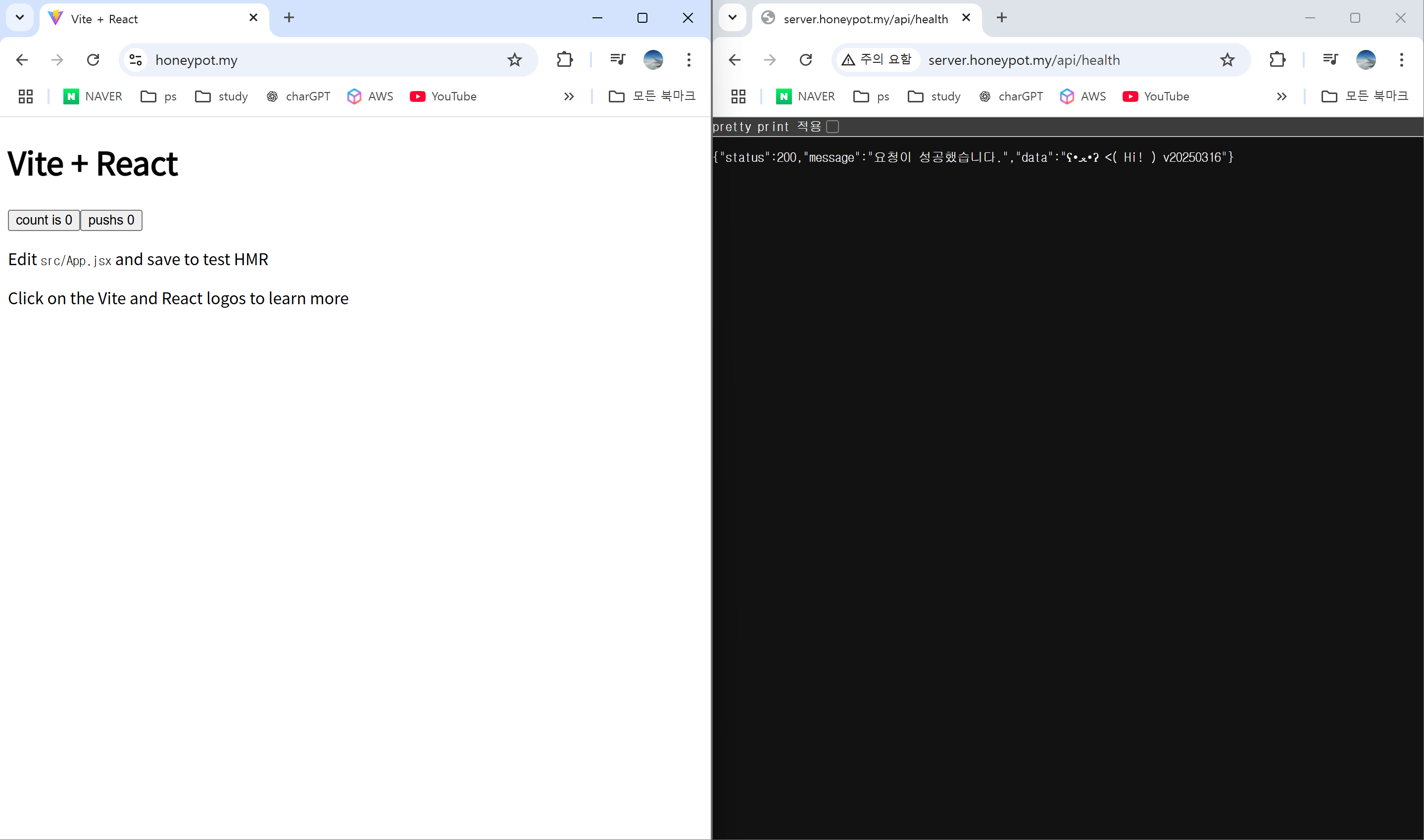
Task: Open three-dot Chrome menu in left browser
Action: click(x=688, y=59)
